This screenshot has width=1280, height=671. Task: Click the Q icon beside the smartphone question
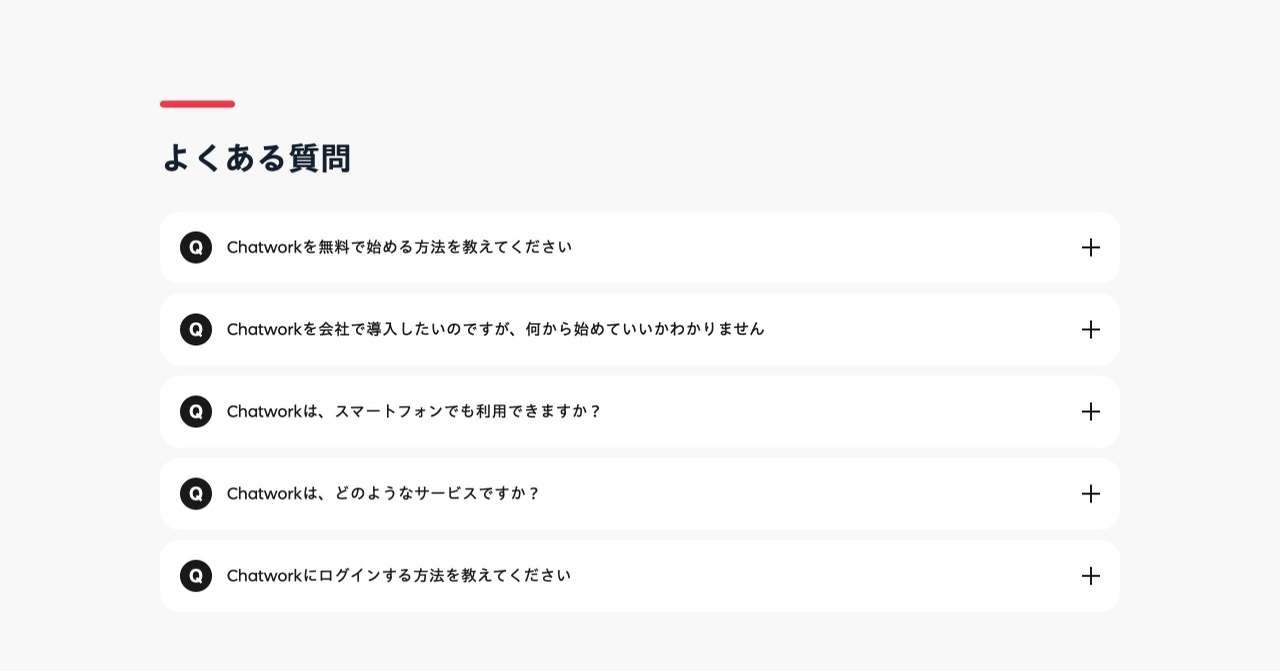[196, 411]
